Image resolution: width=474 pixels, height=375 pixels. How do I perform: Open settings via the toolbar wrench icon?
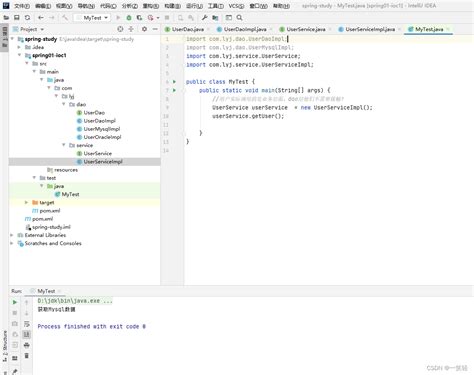pyautogui.click(x=205, y=18)
